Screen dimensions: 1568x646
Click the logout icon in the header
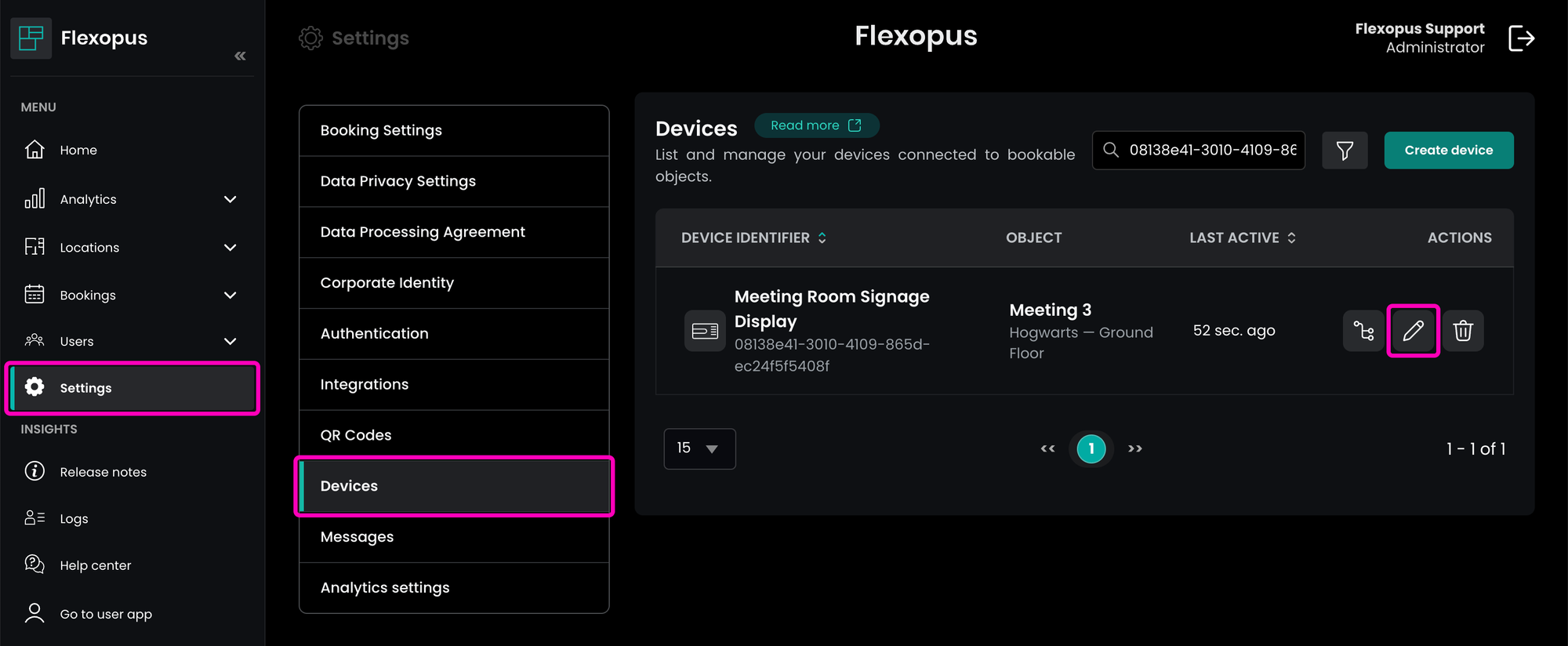(x=1521, y=38)
